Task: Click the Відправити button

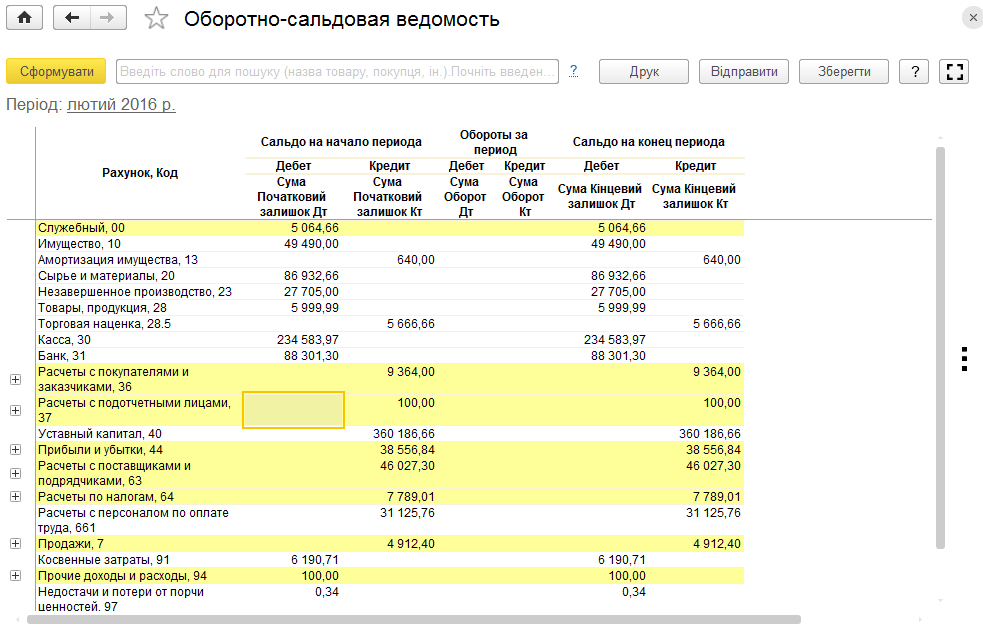Action: pos(744,71)
